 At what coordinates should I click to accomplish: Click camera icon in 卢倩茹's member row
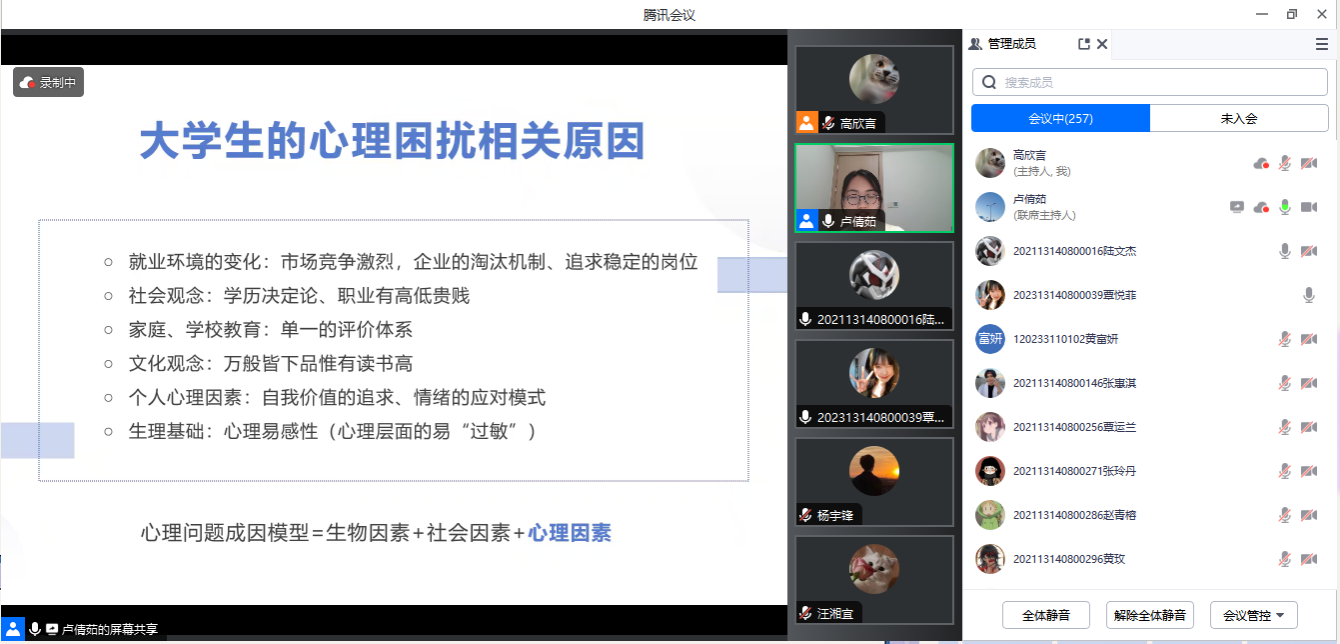(x=1308, y=207)
